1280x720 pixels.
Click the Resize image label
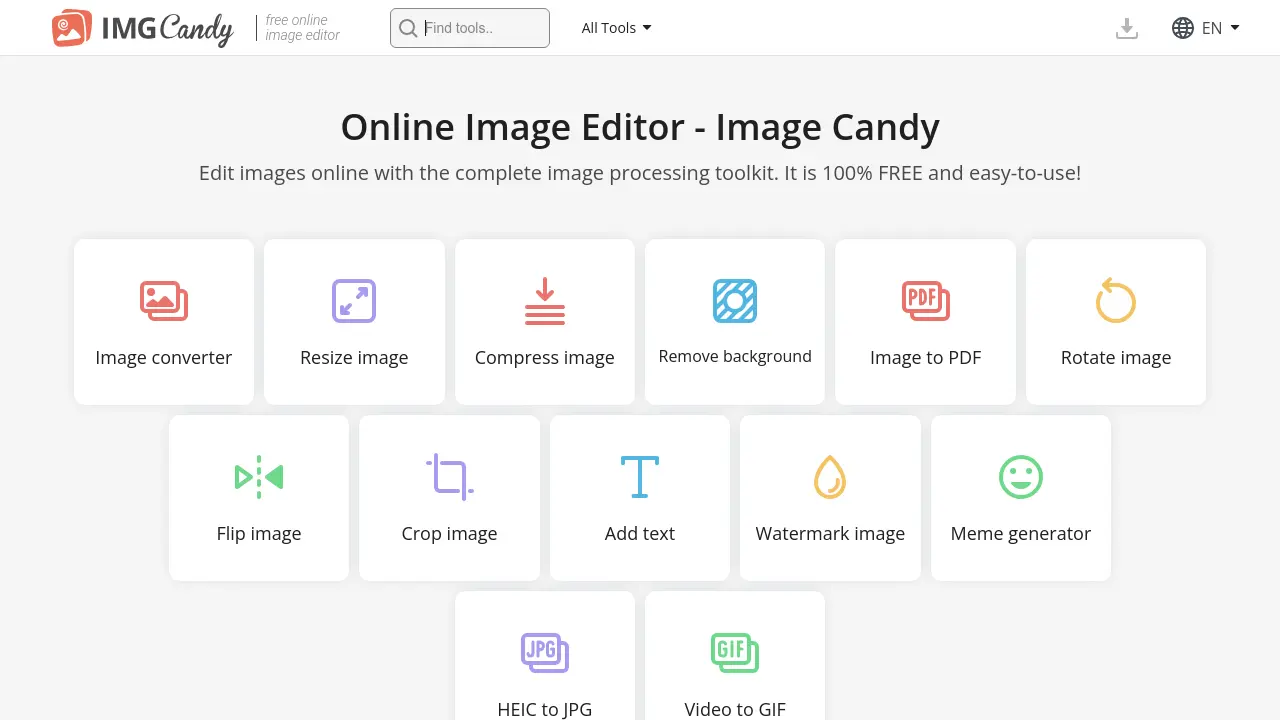click(354, 358)
